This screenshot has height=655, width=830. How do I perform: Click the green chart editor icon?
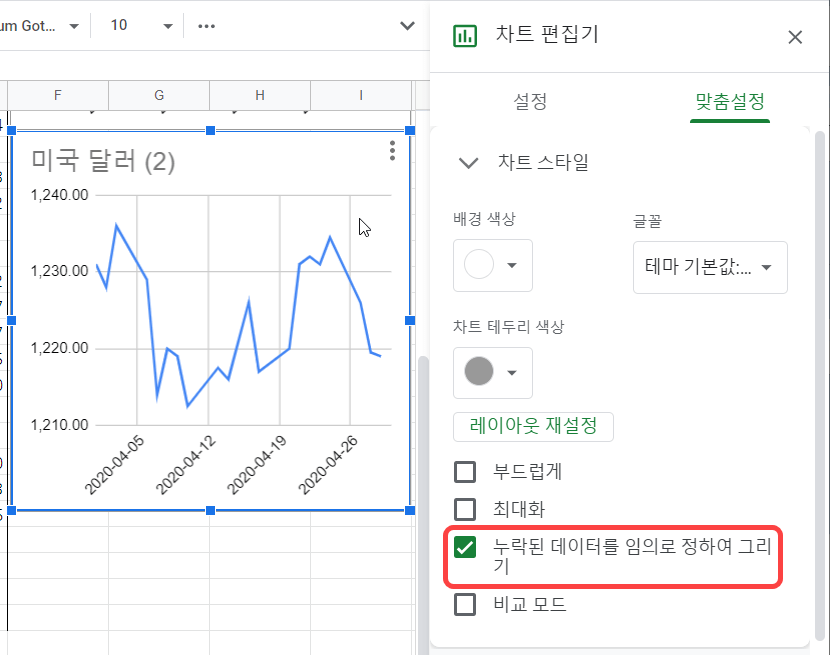(x=465, y=36)
